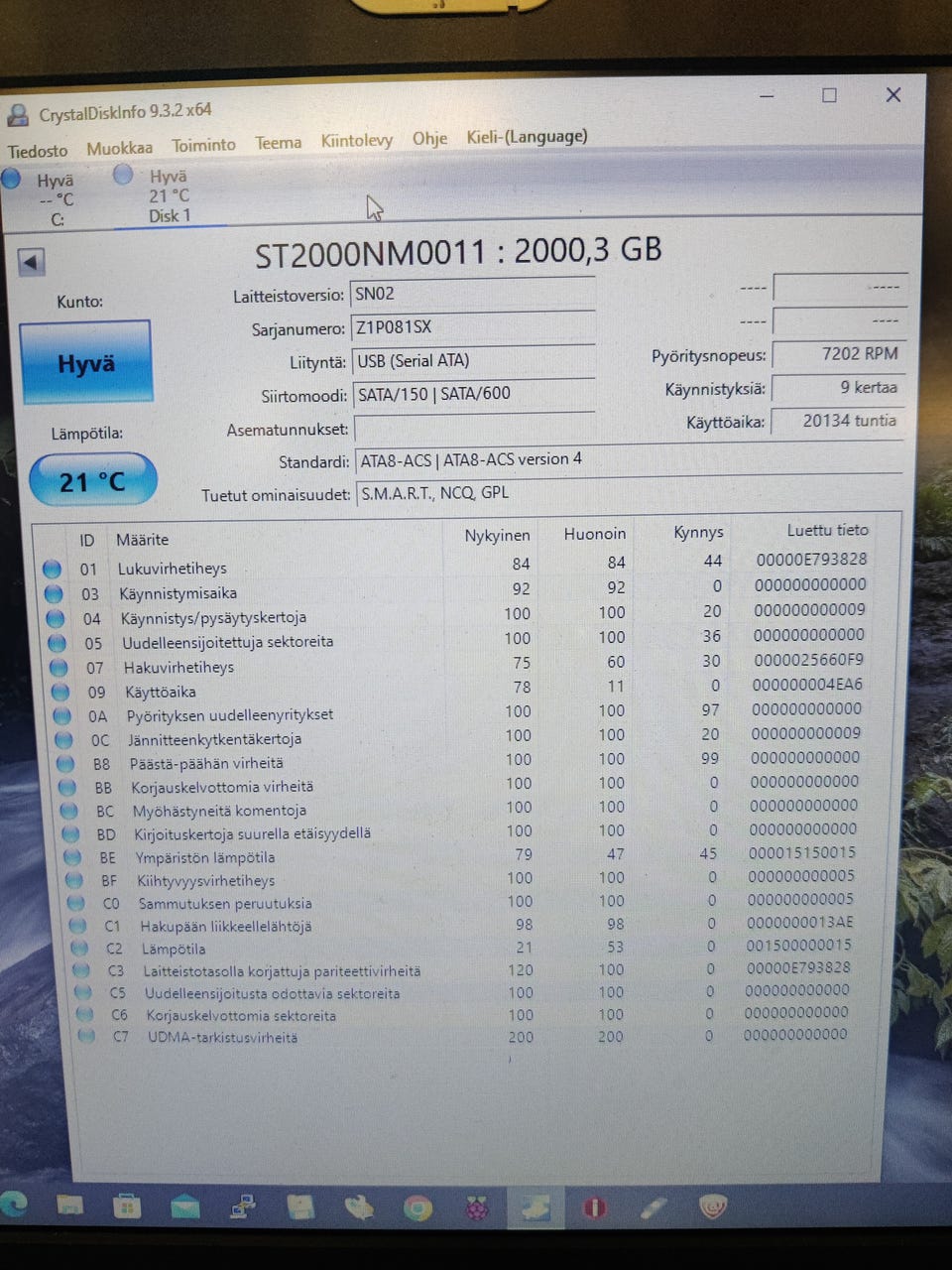Click the status circle of Uudelleensijoitettuja sektoreita row
952x1270 pixels.
[58, 643]
